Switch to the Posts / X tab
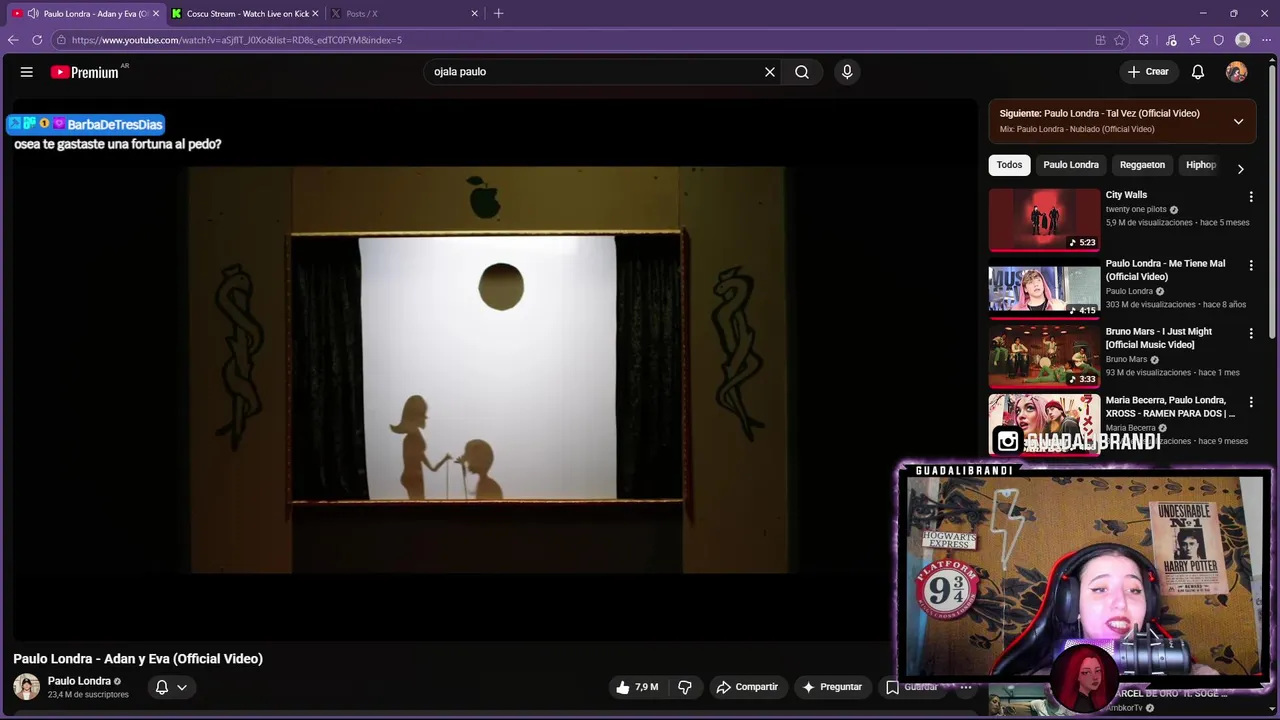This screenshot has height=720, width=1280. click(405, 13)
